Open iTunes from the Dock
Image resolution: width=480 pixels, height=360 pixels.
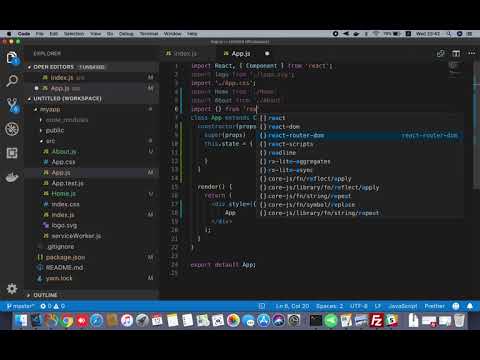click(x=127, y=321)
